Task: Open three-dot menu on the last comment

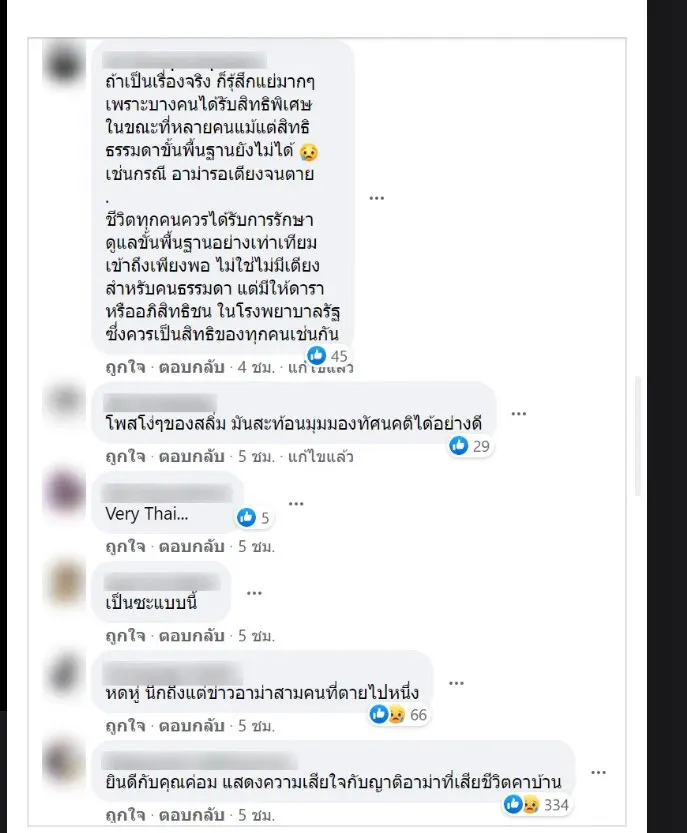Action: tap(598, 772)
